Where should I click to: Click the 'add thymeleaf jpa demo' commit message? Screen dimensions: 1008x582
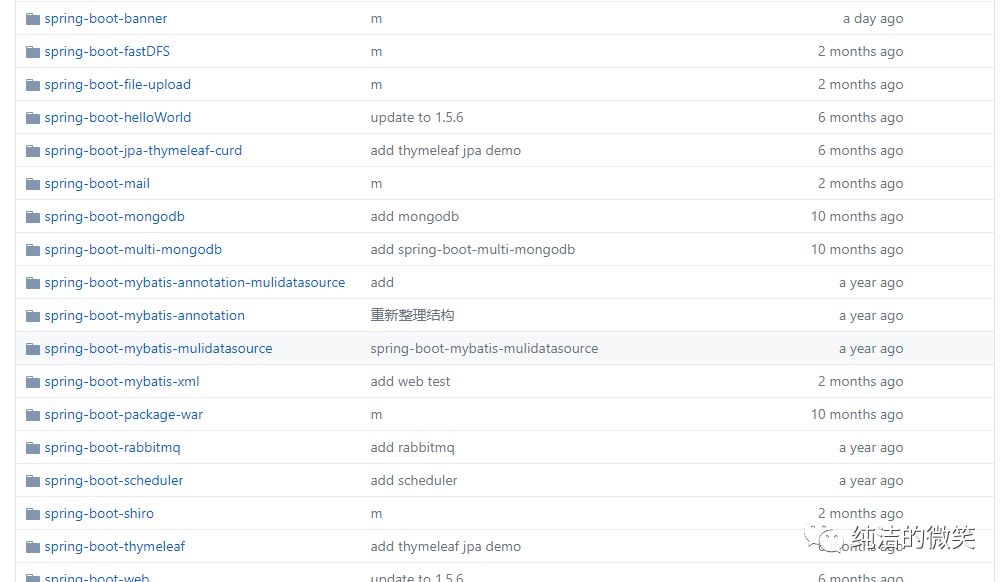444,150
